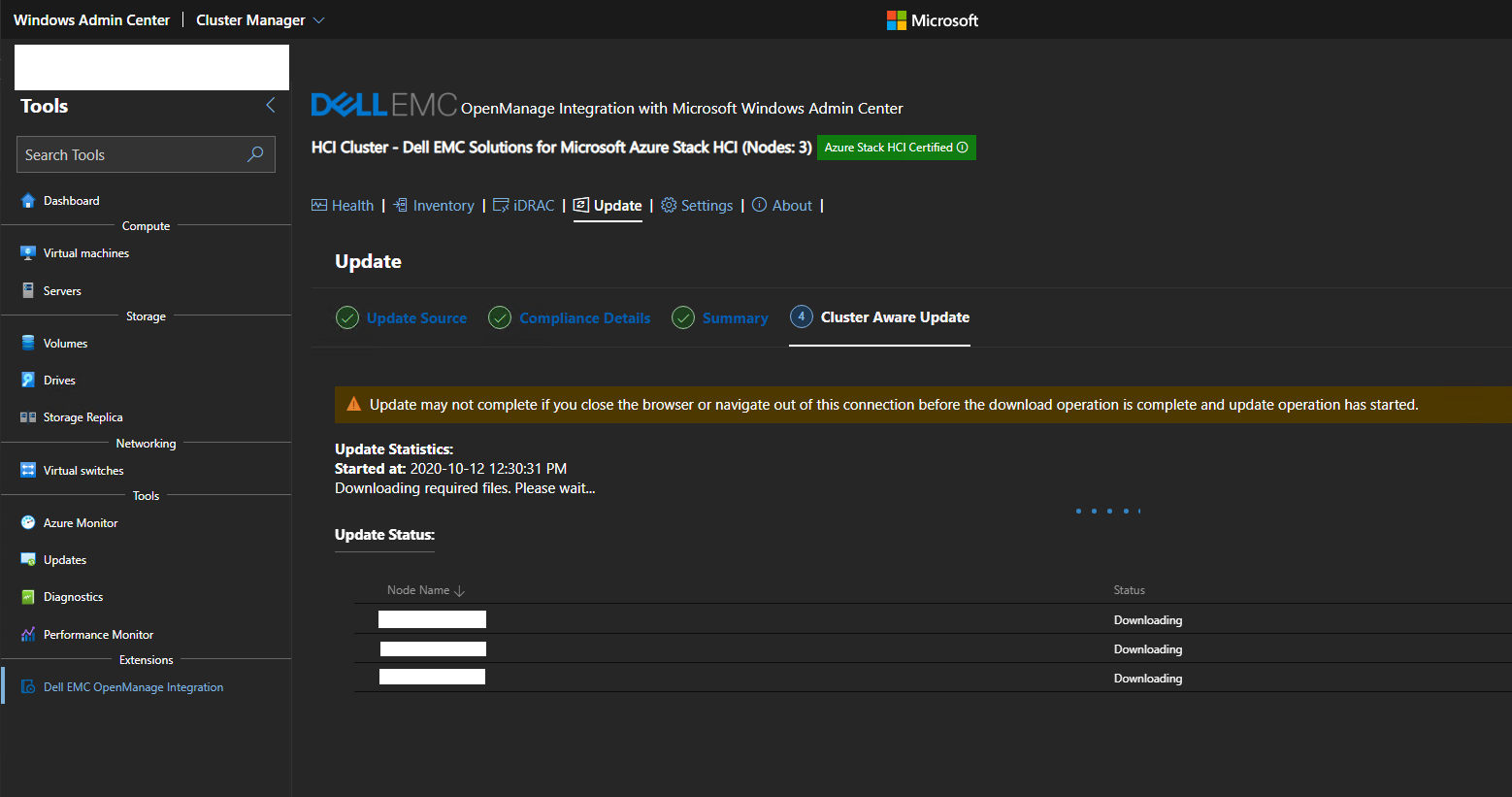Screen dimensions: 1512x797
Task: Click the step 4 circle icon
Action: pyautogui.click(x=802, y=316)
